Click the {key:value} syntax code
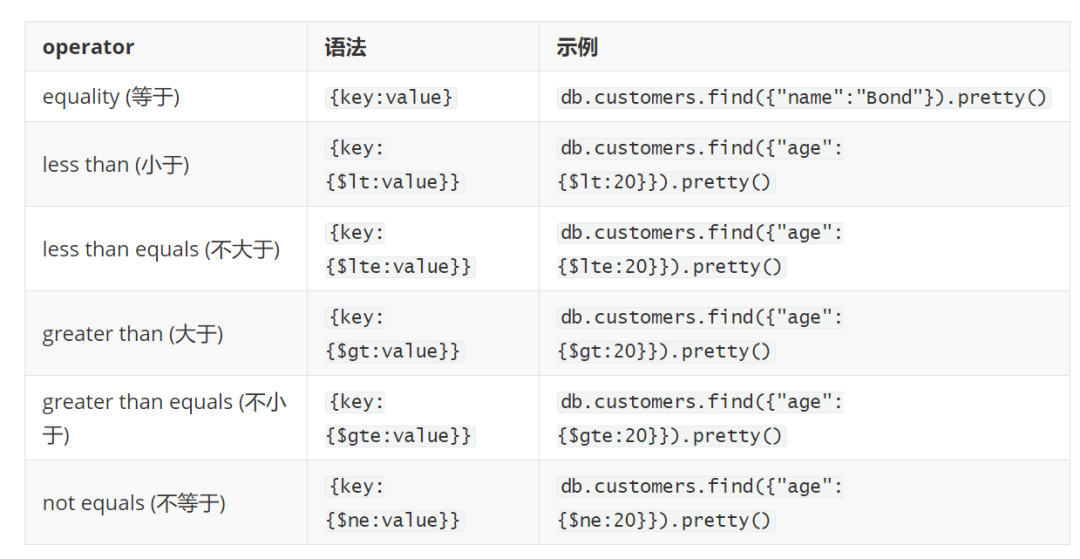This screenshot has height=559, width=1080. pos(391,97)
